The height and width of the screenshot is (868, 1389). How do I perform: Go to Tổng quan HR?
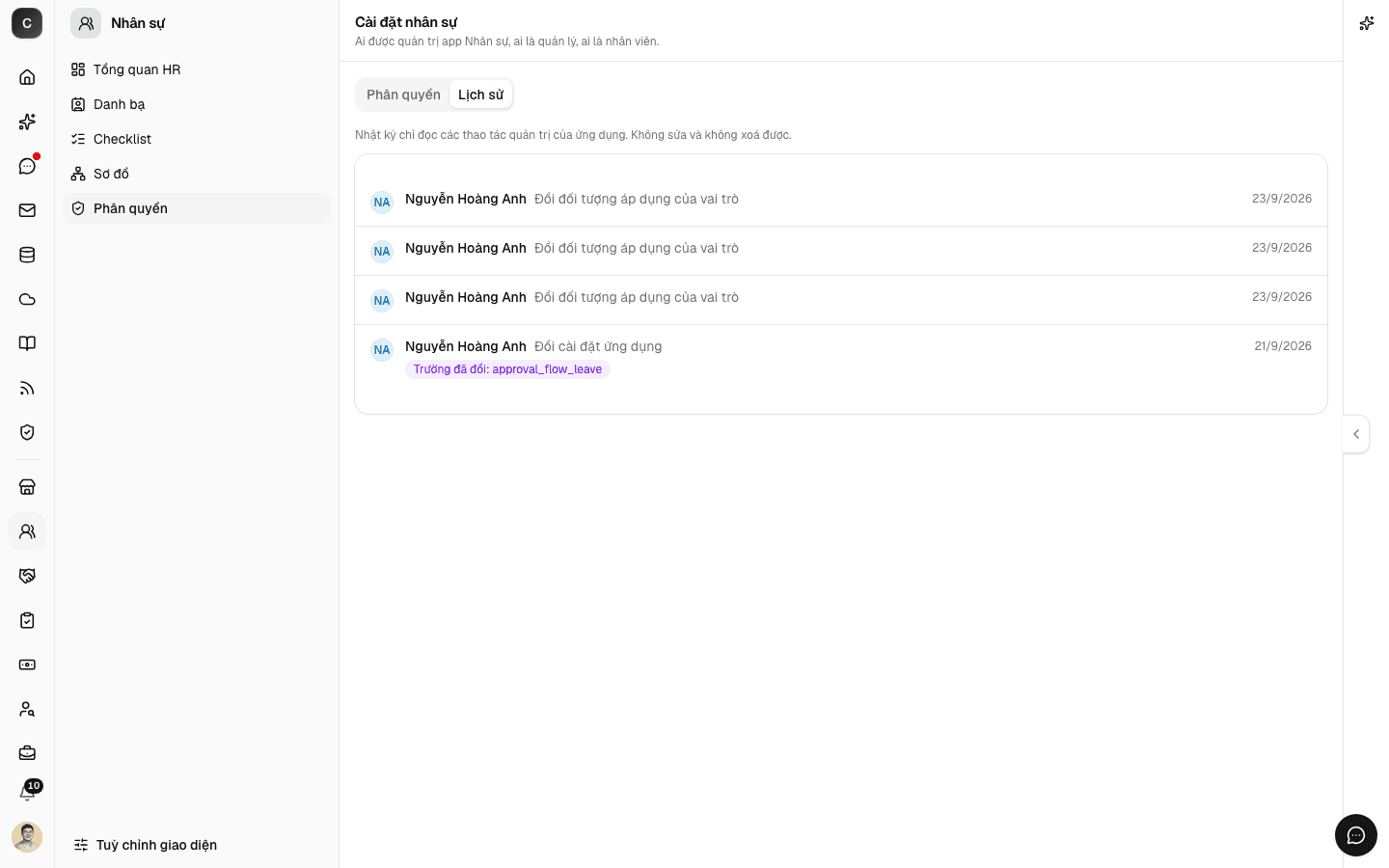[x=197, y=69]
